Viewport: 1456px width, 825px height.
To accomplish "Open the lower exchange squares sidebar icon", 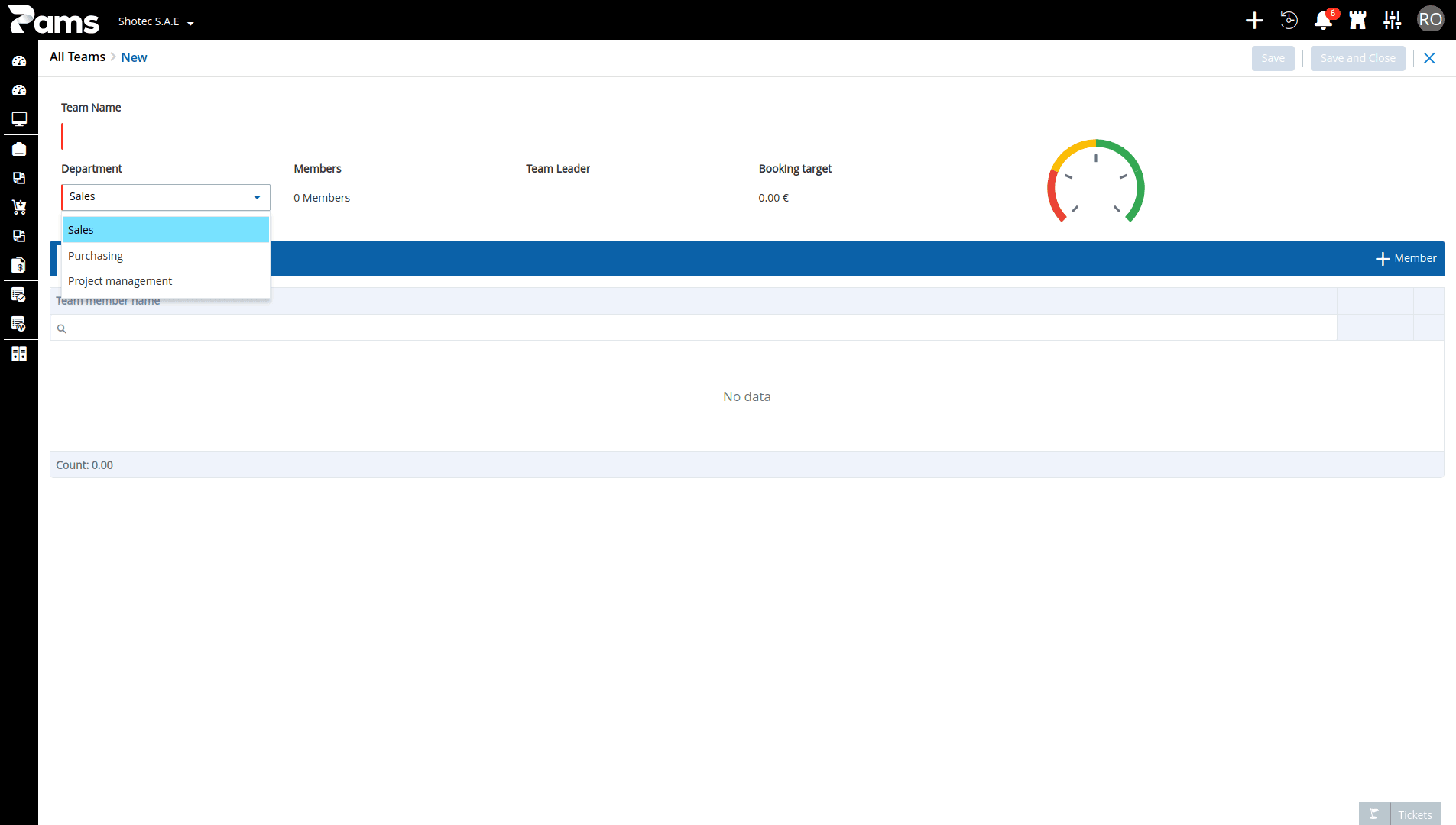I will tap(19, 236).
